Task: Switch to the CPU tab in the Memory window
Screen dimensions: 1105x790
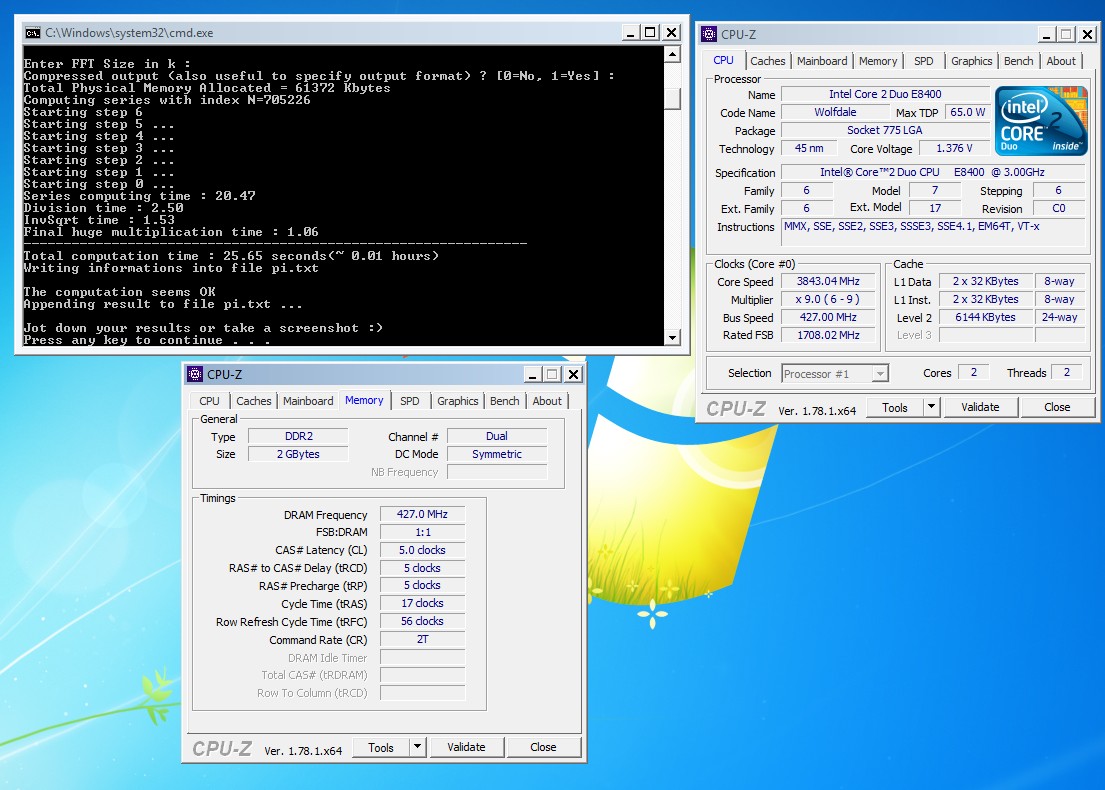Action: pos(209,401)
